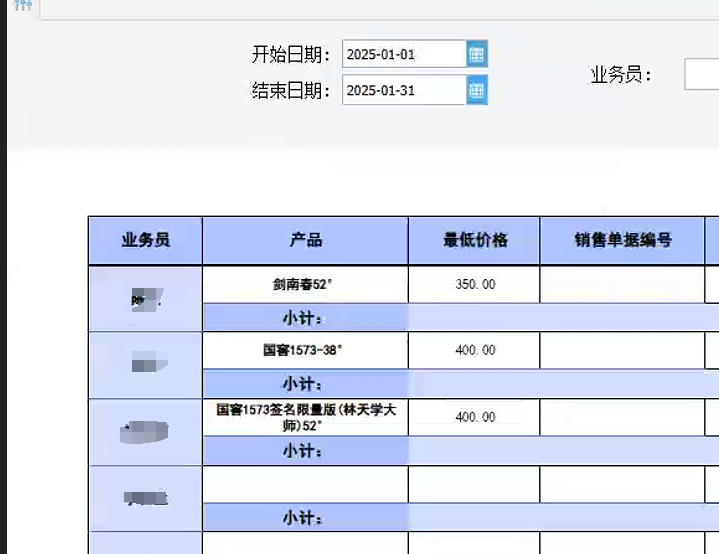This screenshot has width=719, height=554.
Task: Click the 业务员 input box
Action: (702, 74)
